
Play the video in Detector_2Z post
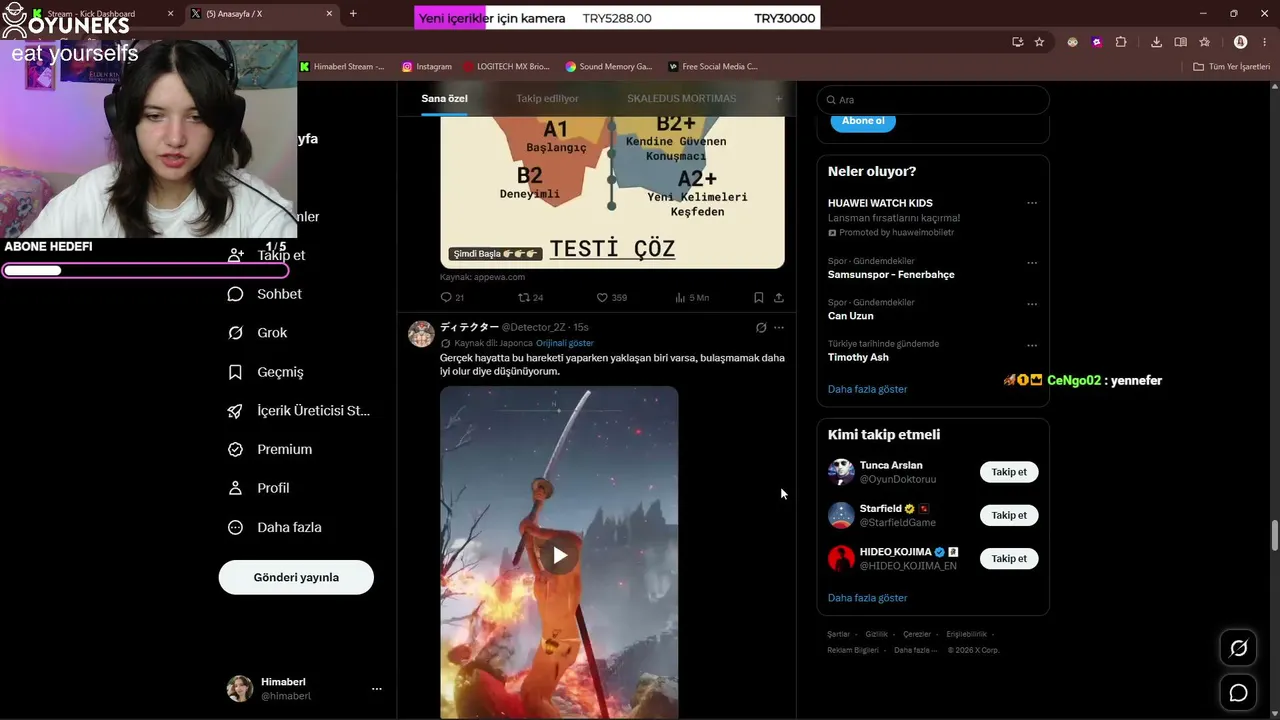pyautogui.click(x=559, y=555)
